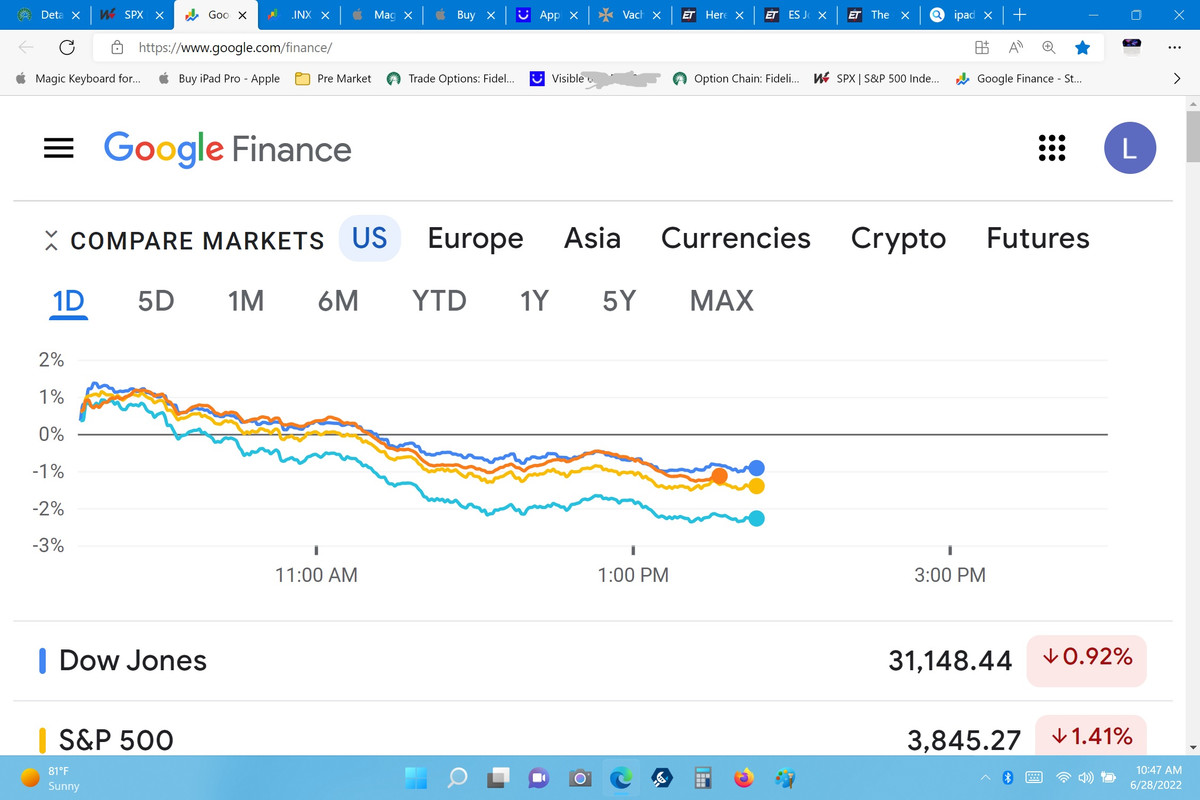Viewport: 1200px width, 800px height.
Task: Show more bookmarks with the overflow chevron
Action: (1176, 78)
